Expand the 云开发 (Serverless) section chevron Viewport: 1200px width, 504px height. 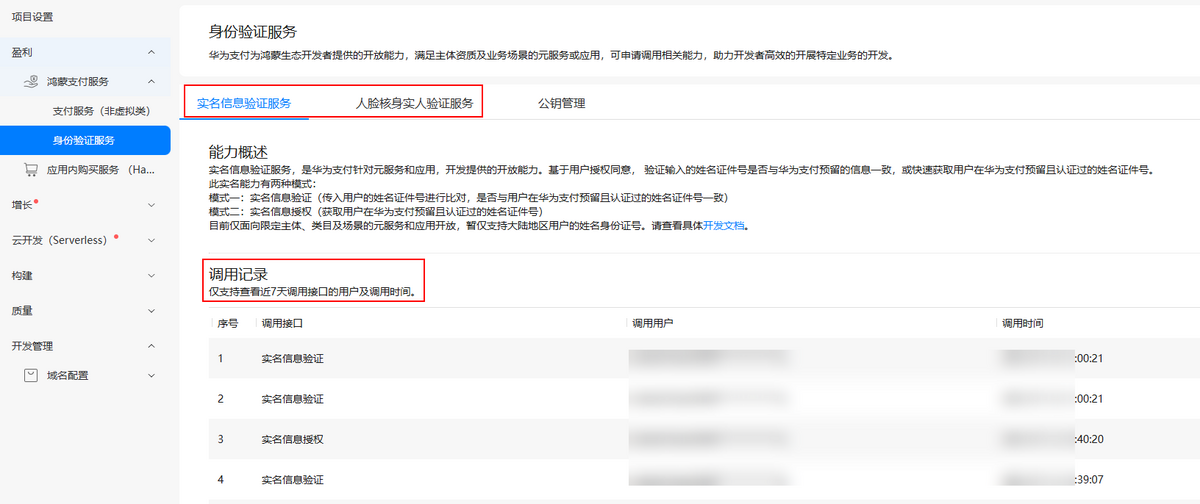click(x=151, y=241)
